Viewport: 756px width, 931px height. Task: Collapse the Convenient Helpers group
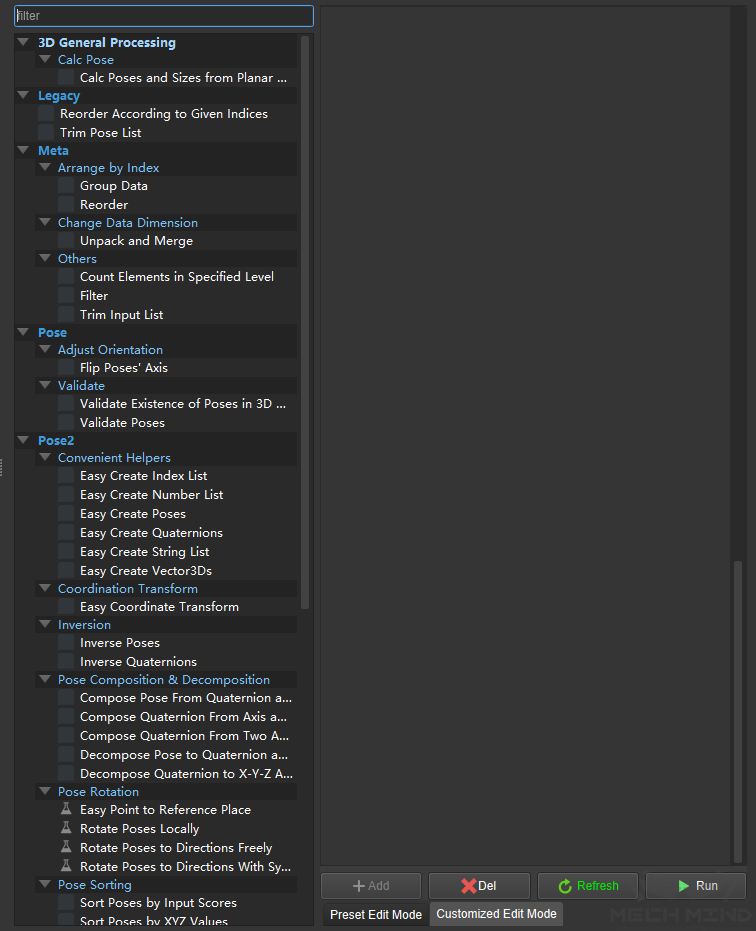tap(44, 458)
